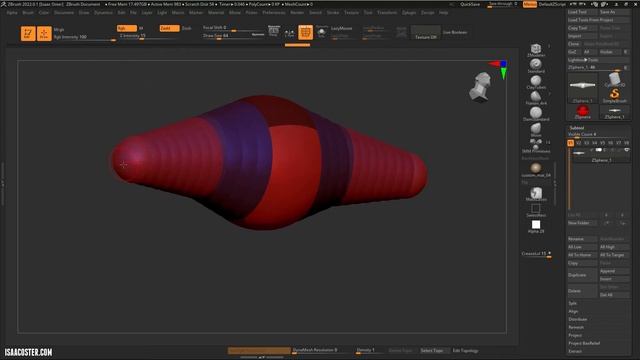Select the red ZSphere tool
The image size is (640, 360).
(x=582, y=112)
